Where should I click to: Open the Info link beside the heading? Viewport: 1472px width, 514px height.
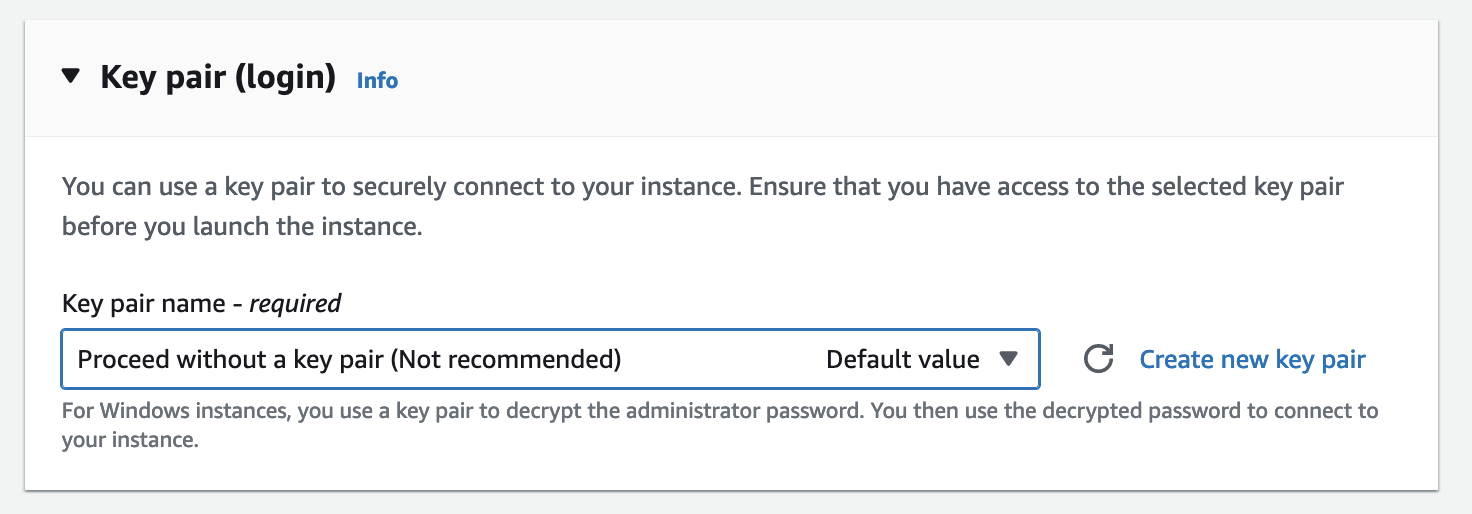pos(377,81)
